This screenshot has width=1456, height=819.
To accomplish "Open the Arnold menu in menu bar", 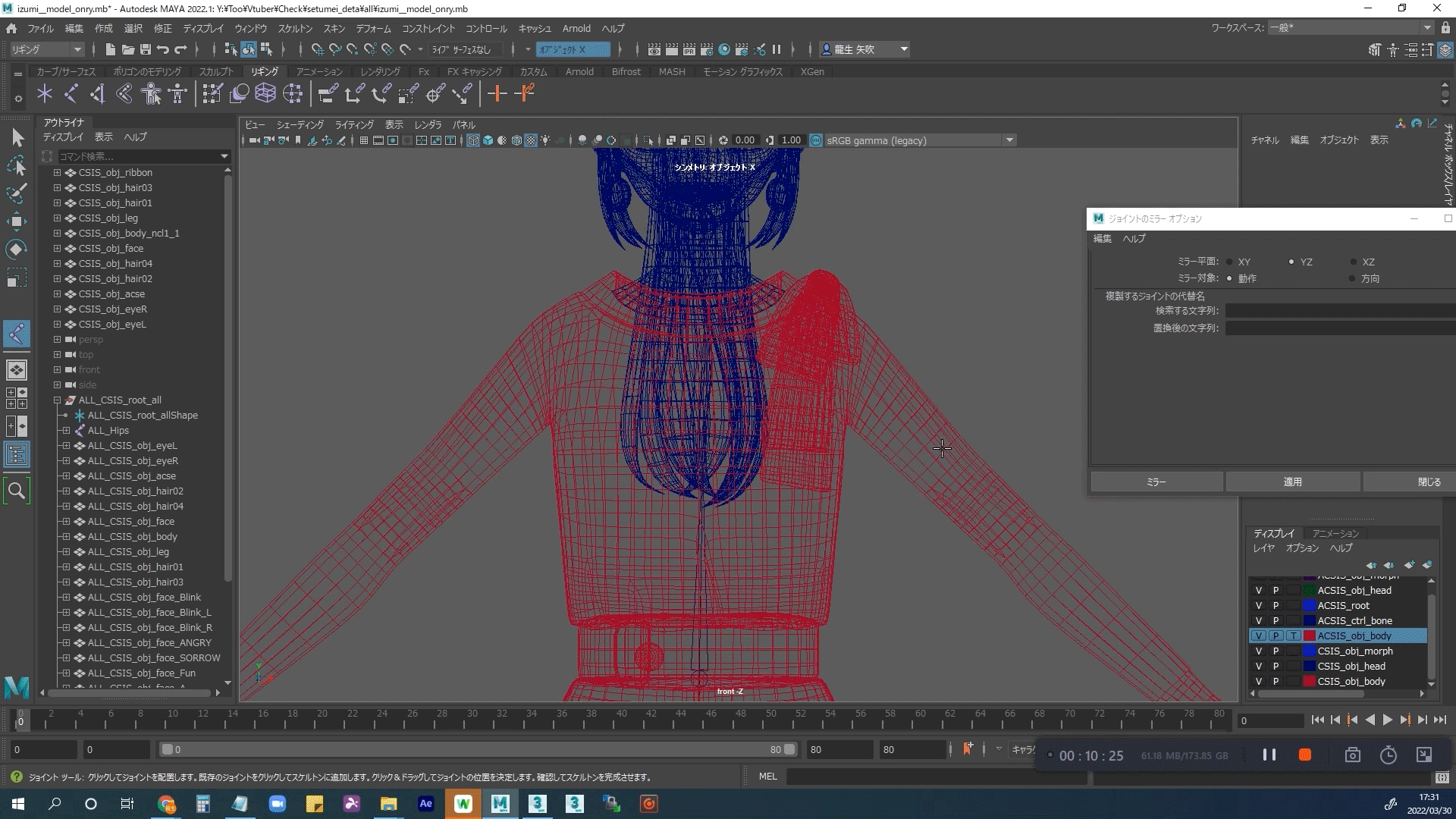I will pyautogui.click(x=576, y=28).
